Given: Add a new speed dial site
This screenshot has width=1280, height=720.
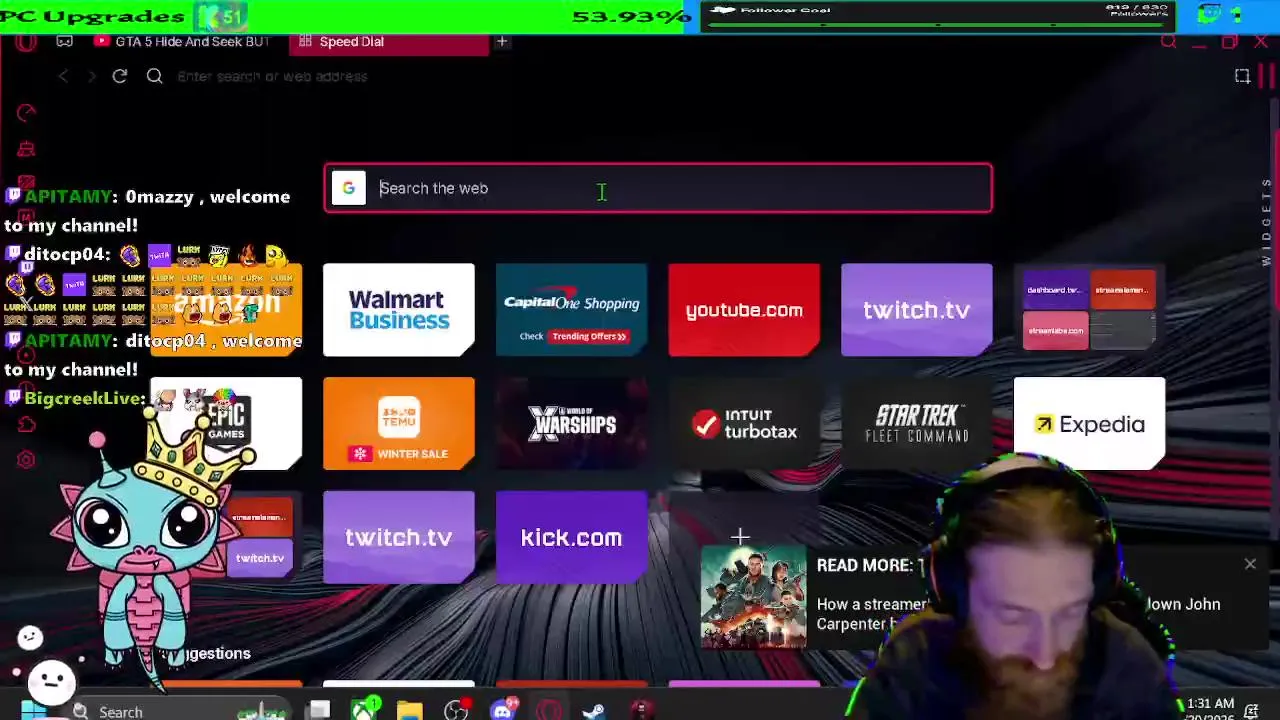Looking at the screenshot, I should click(740, 537).
